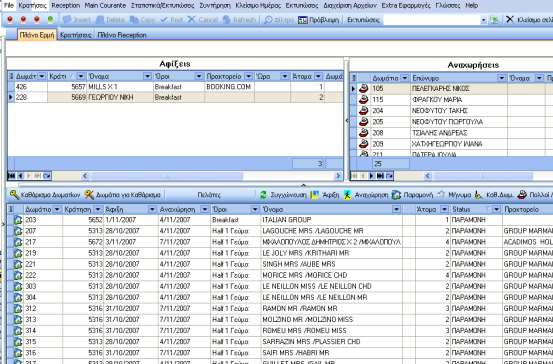Open the Extra Εφαρμογές menu
Screen dimensions: 553x364
click(406, 5)
